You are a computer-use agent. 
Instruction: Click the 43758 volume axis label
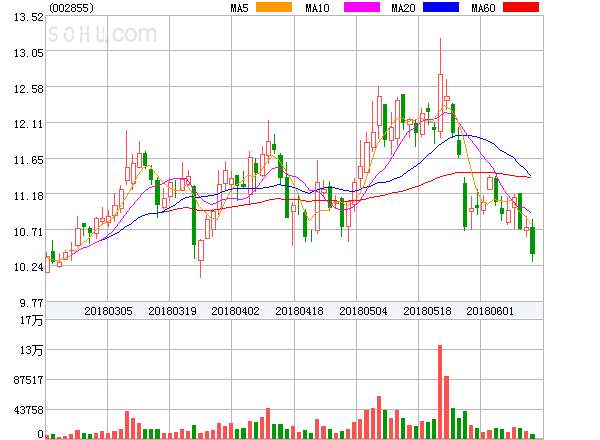tap(29, 410)
